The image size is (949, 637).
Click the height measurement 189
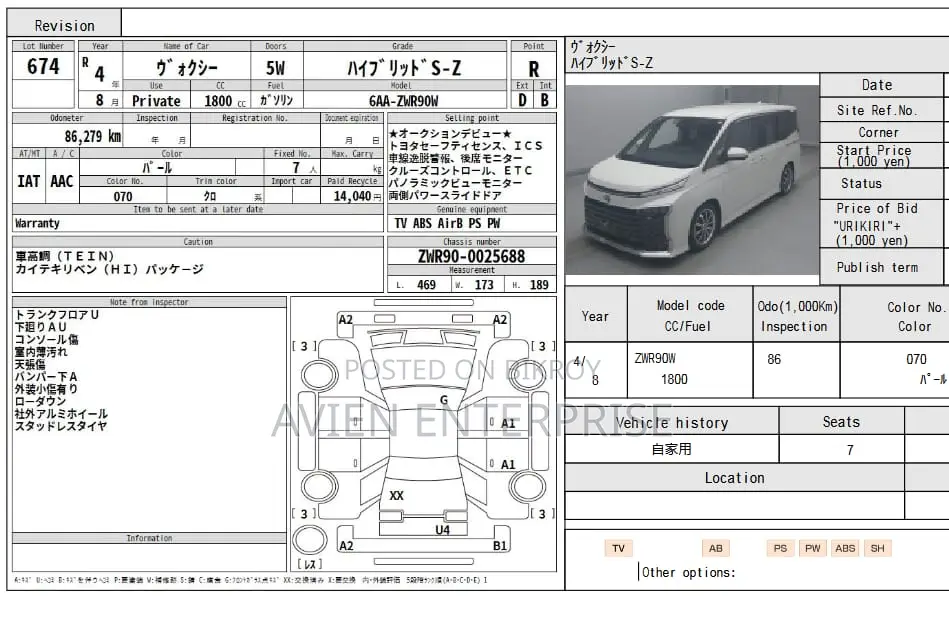539,285
